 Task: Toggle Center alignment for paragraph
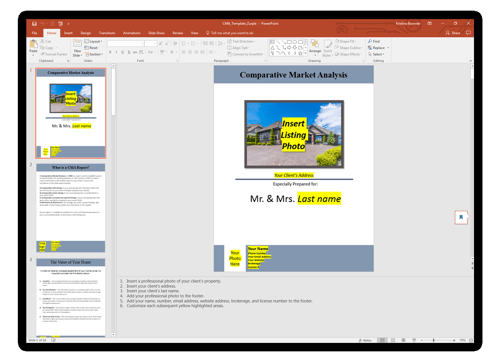click(190, 52)
